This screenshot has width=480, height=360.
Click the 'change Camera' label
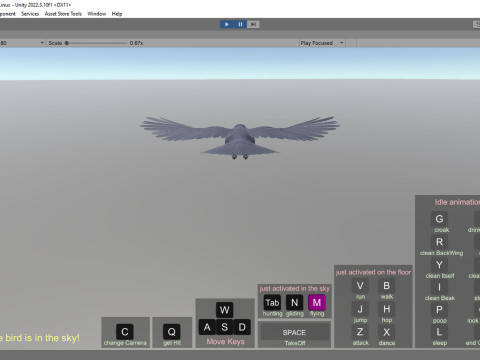pos(125,343)
